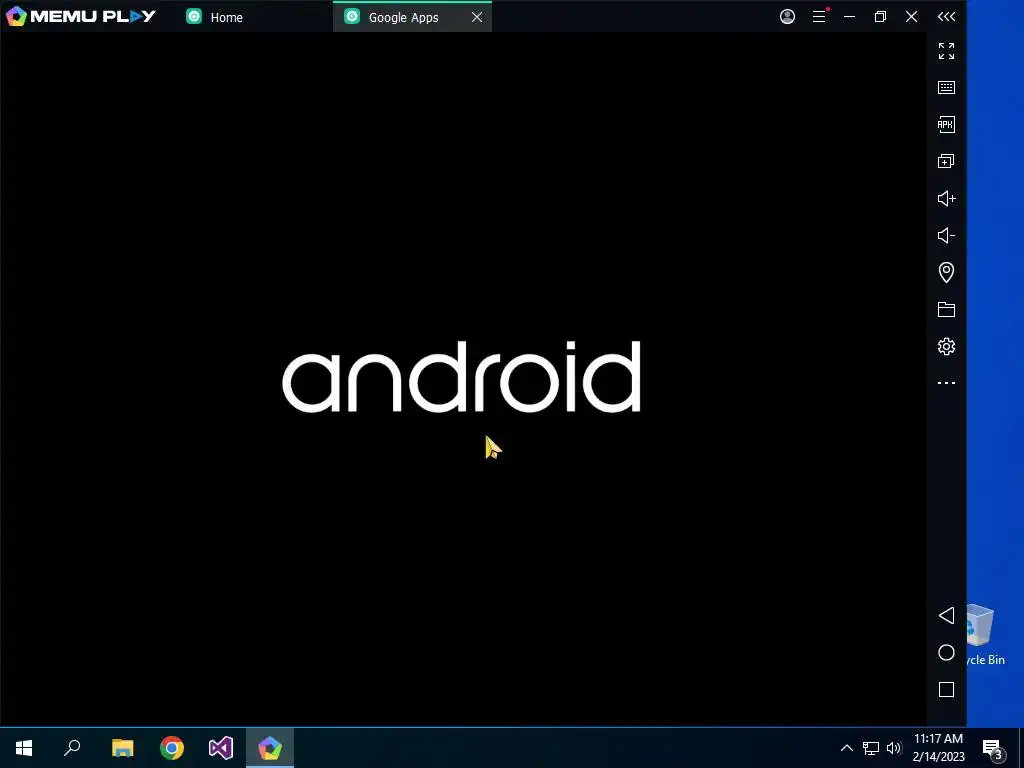Open the Windows Start menu
The height and width of the screenshot is (768, 1024).
tap(24, 748)
